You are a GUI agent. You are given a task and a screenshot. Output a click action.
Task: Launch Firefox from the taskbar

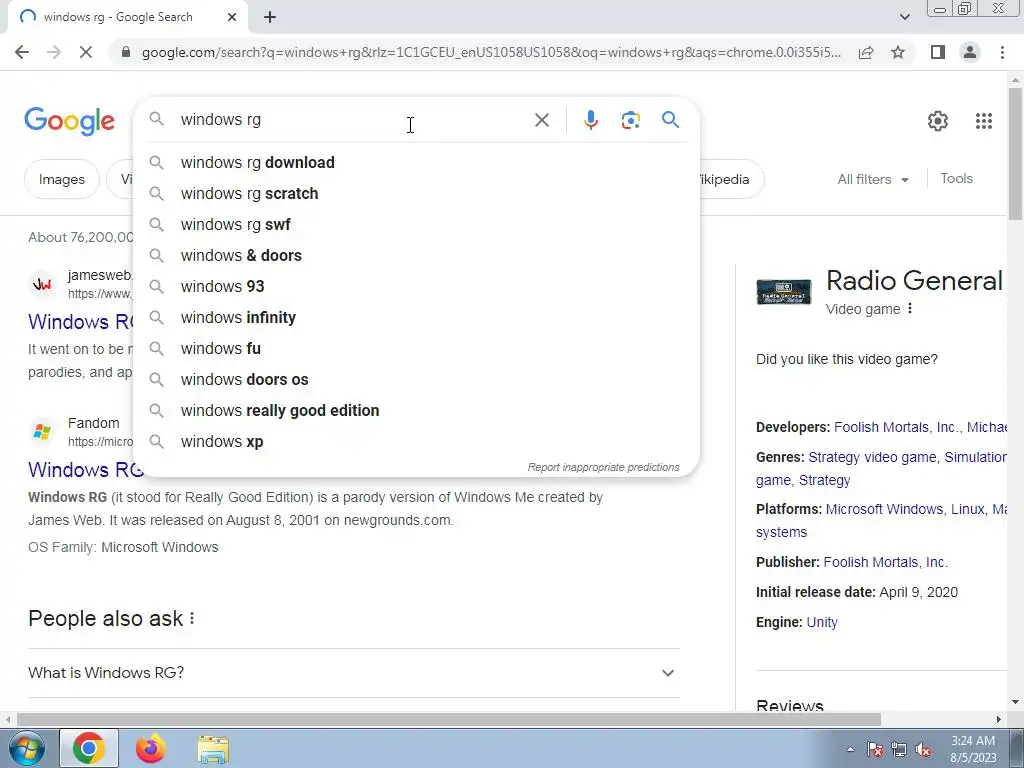(151, 748)
